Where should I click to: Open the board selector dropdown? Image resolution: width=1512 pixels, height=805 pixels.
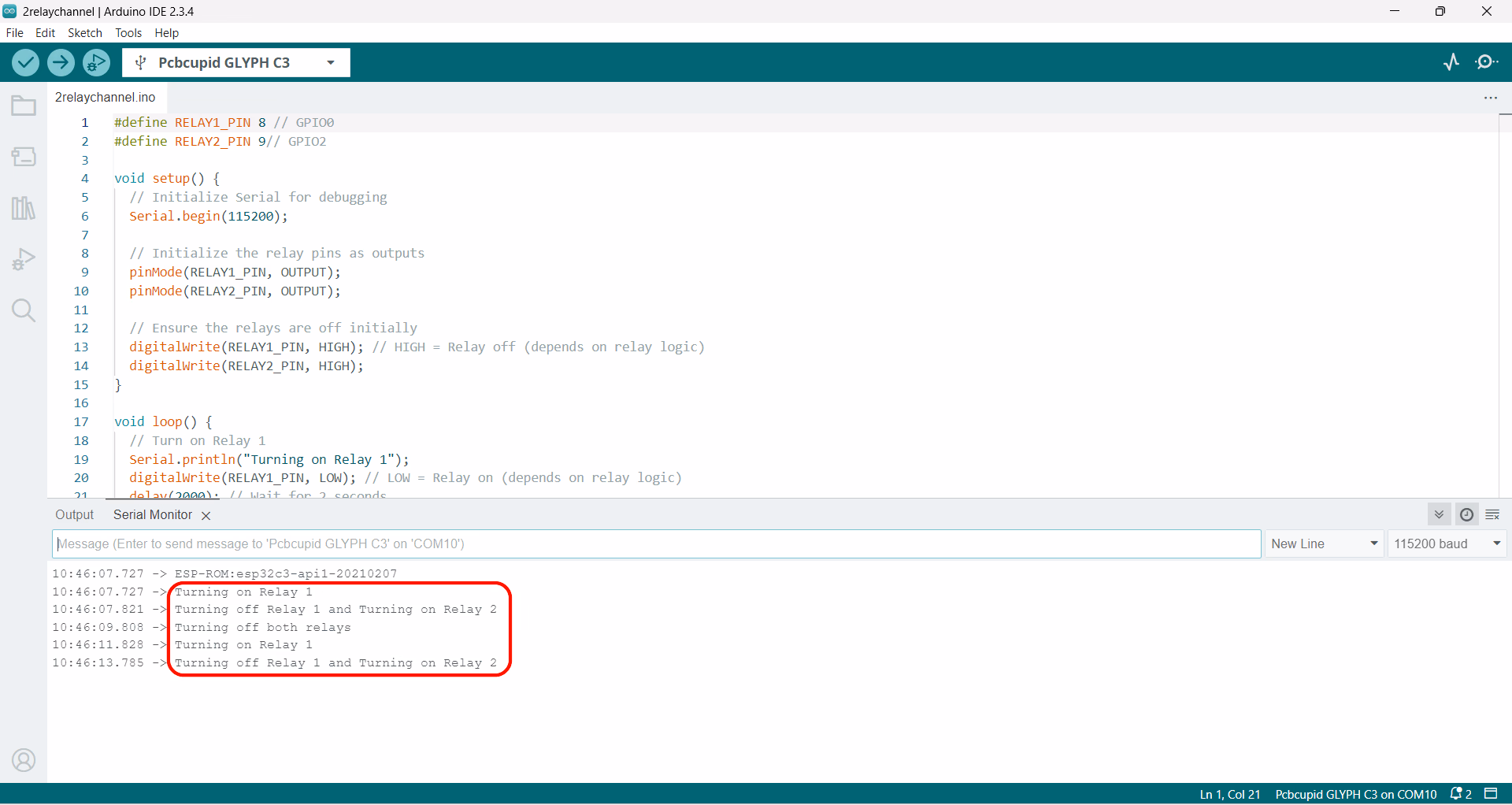click(330, 62)
